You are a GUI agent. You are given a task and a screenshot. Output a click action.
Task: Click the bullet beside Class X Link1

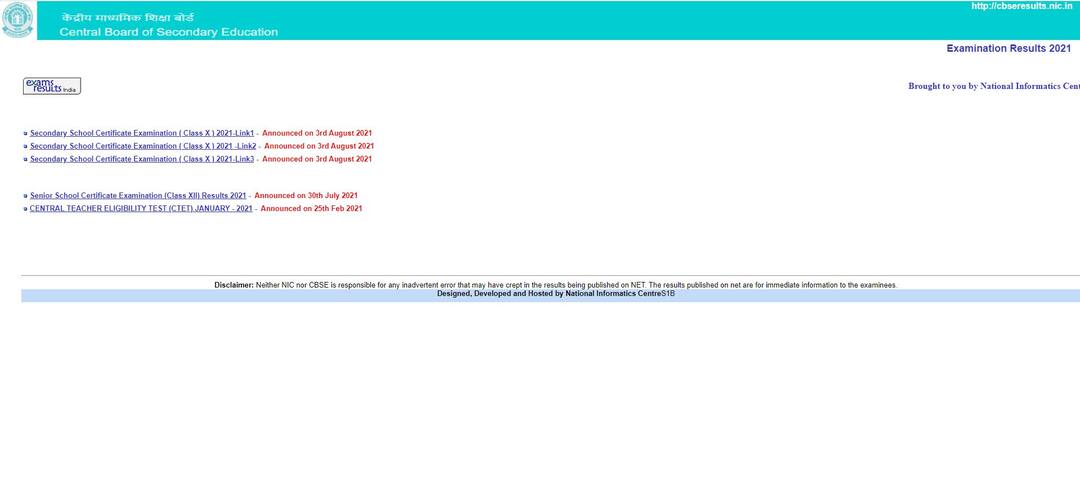[25, 133]
